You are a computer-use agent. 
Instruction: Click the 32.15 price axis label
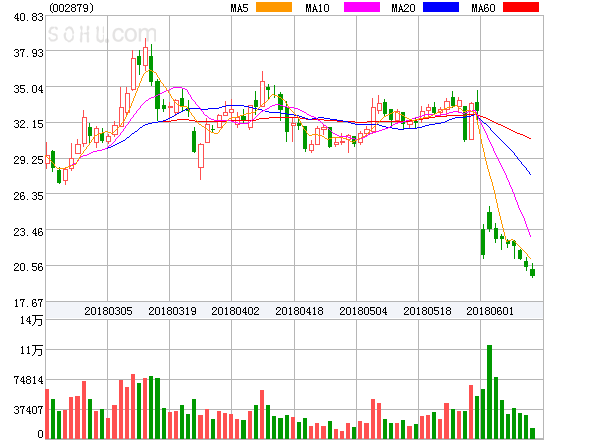tap(28, 124)
